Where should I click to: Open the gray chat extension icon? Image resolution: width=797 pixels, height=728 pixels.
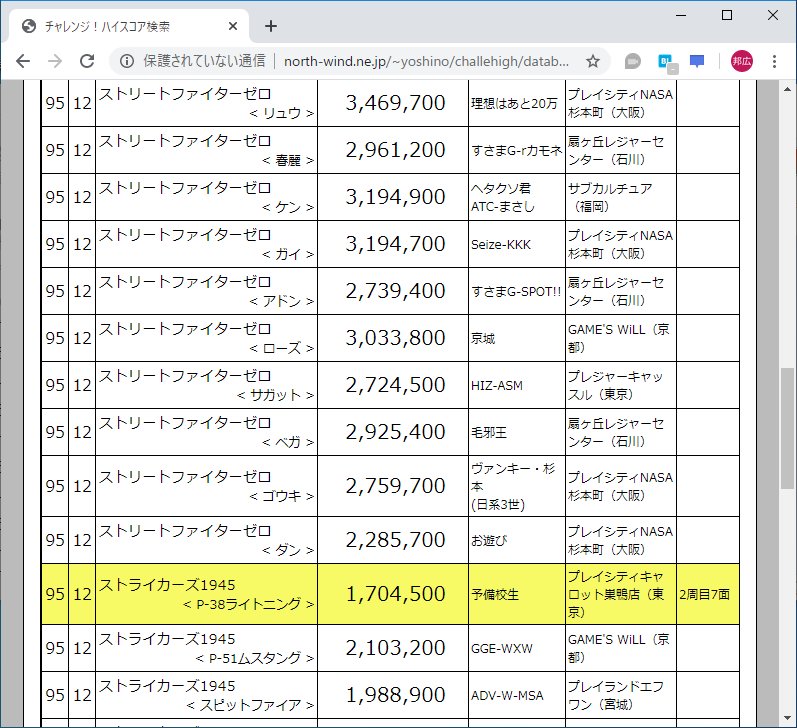coord(632,62)
